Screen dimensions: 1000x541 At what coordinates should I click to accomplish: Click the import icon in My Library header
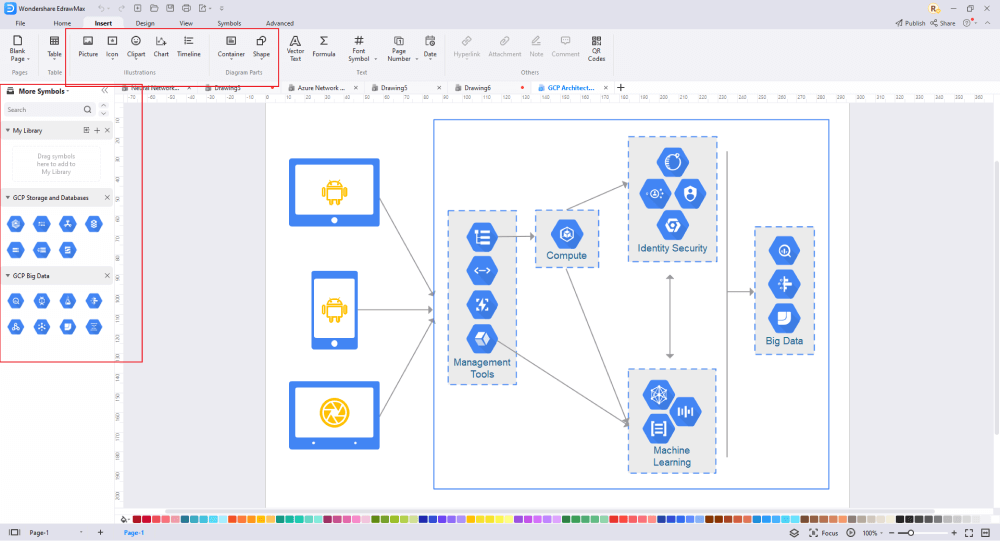[x=86, y=130]
